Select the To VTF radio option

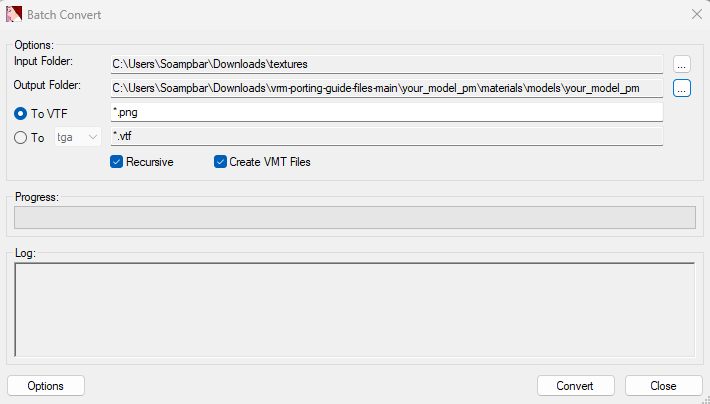(21, 113)
